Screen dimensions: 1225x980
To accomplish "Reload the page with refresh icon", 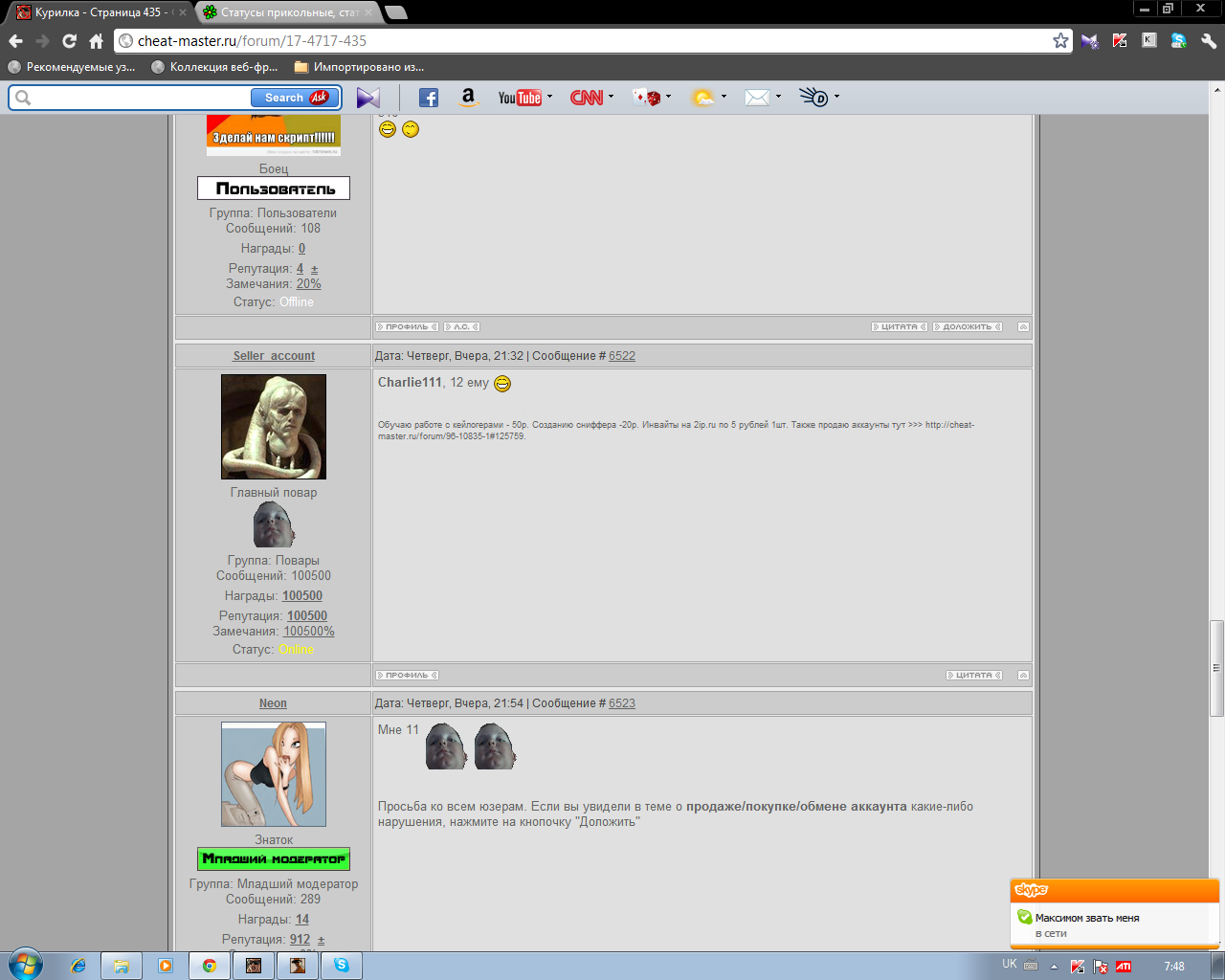I will click(x=69, y=41).
